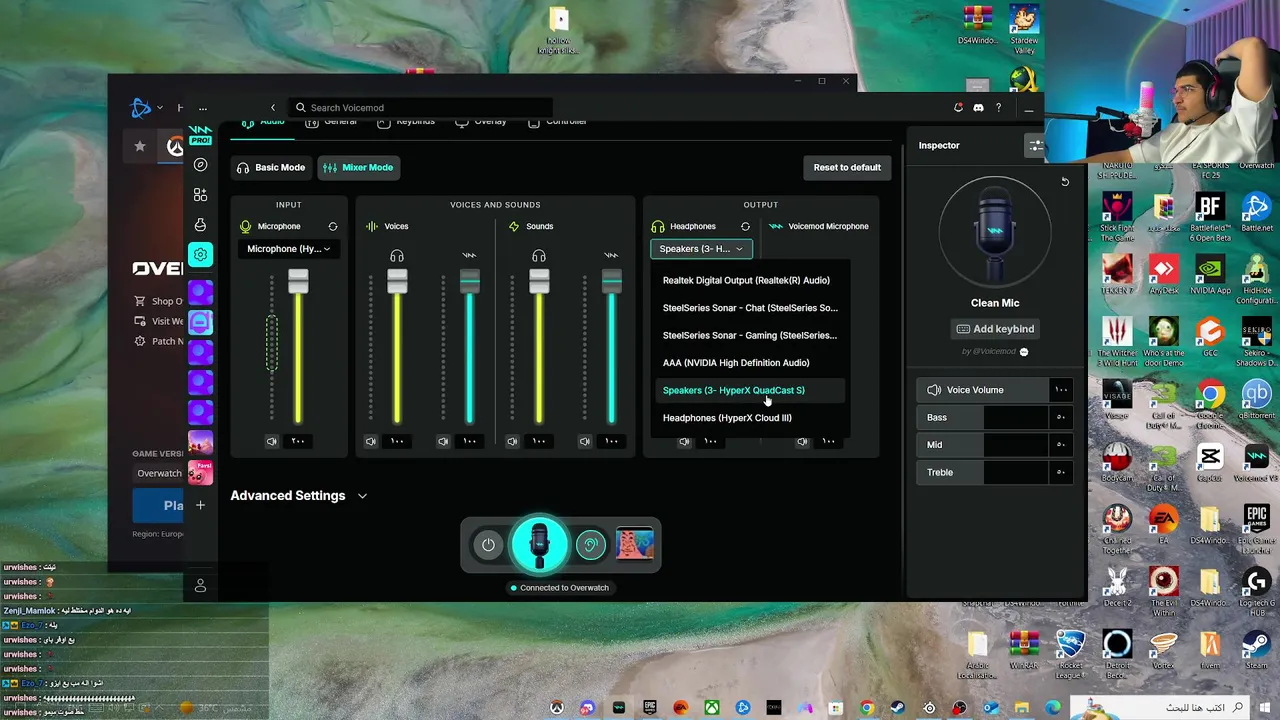Adjust the Mid slider in Inspector
Screen dimensions: 1280x720
[995, 445]
